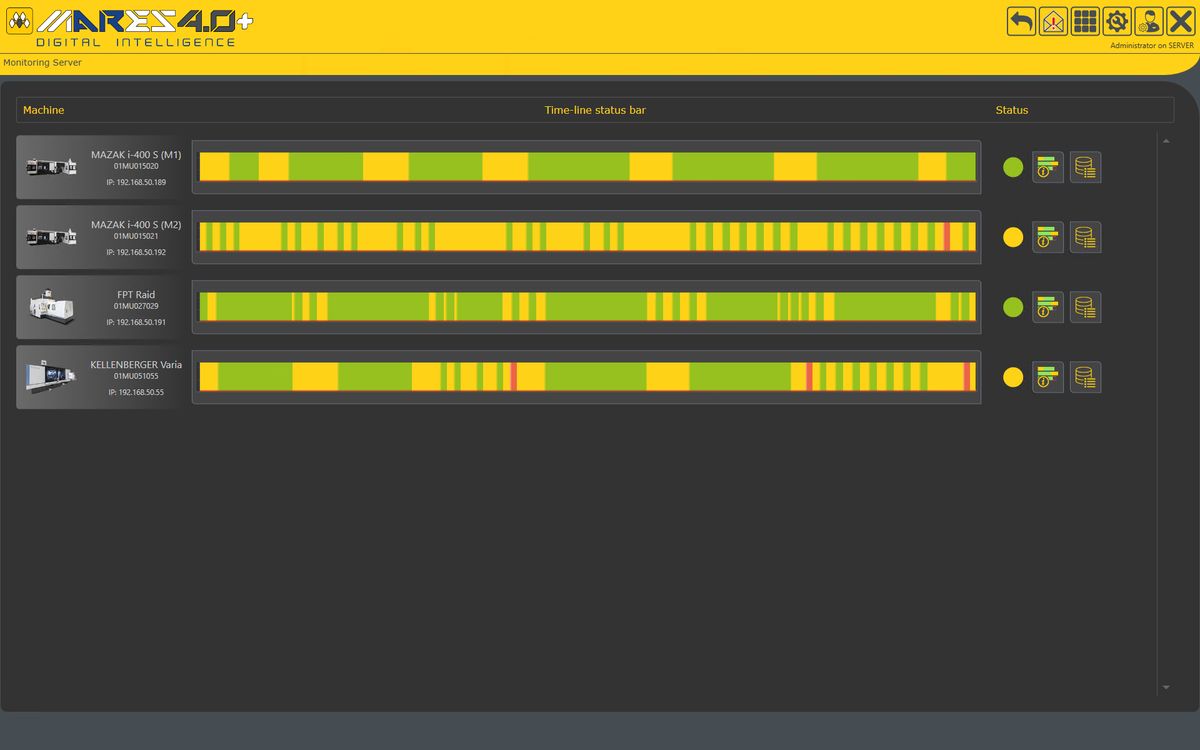Click the X close icon in header
This screenshot has height=750, width=1200.
point(1181,21)
